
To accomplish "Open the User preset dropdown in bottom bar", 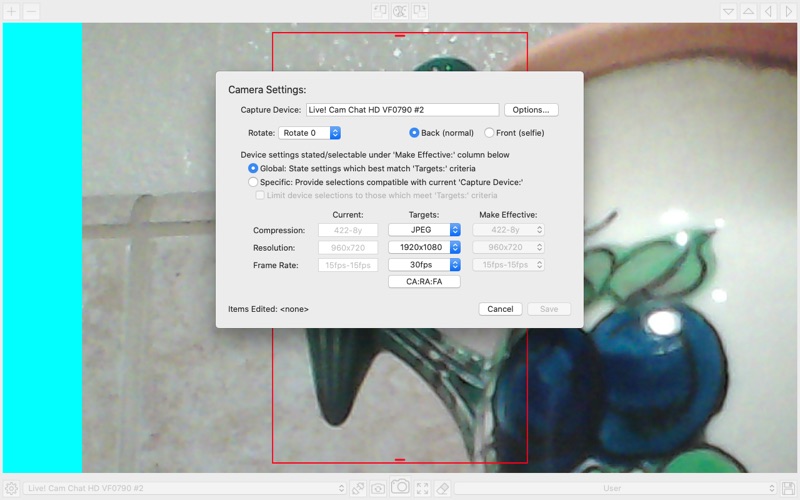I will coord(616,488).
